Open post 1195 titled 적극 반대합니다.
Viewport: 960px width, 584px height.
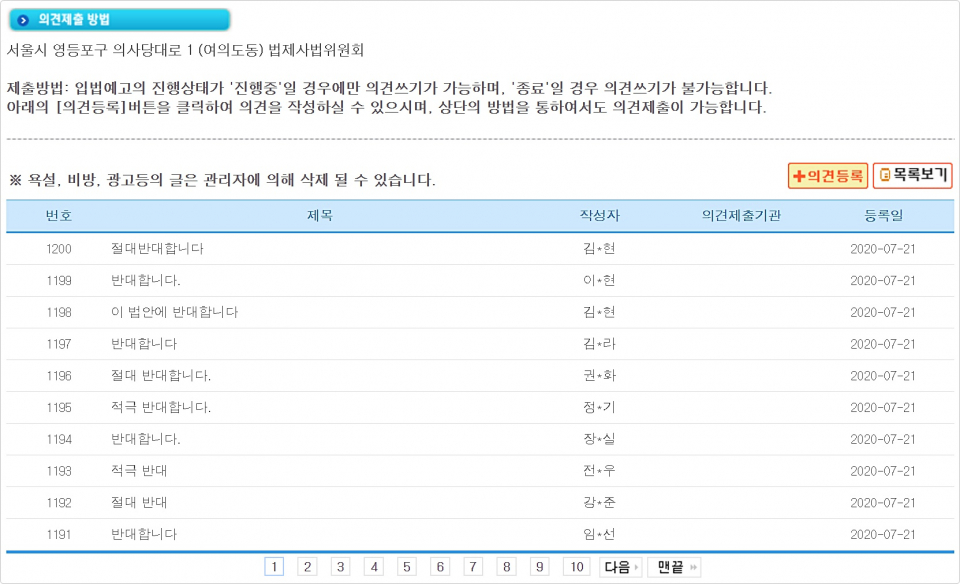click(161, 408)
